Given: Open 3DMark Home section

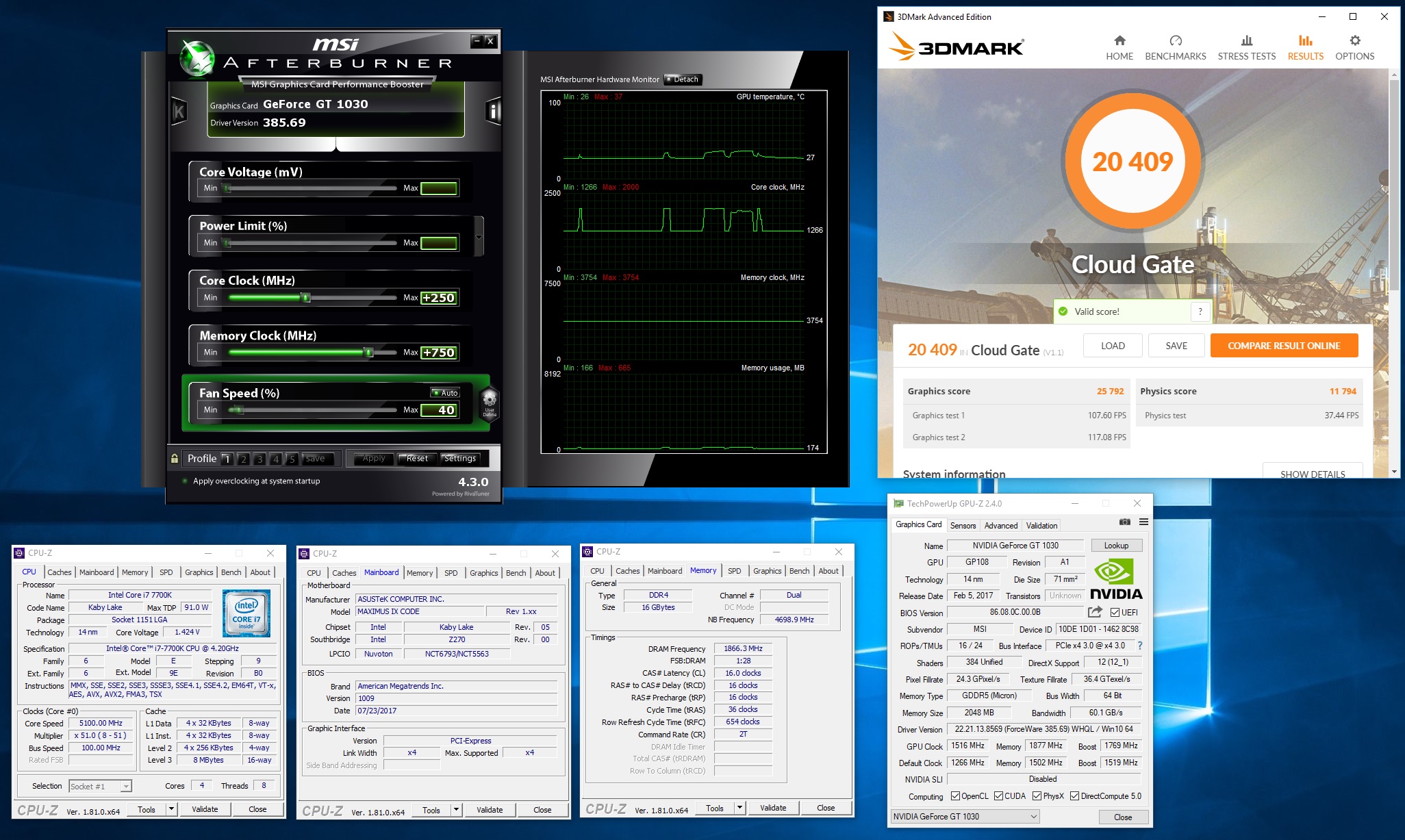Looking at the screenshot, I should (x=1119, y=48).
